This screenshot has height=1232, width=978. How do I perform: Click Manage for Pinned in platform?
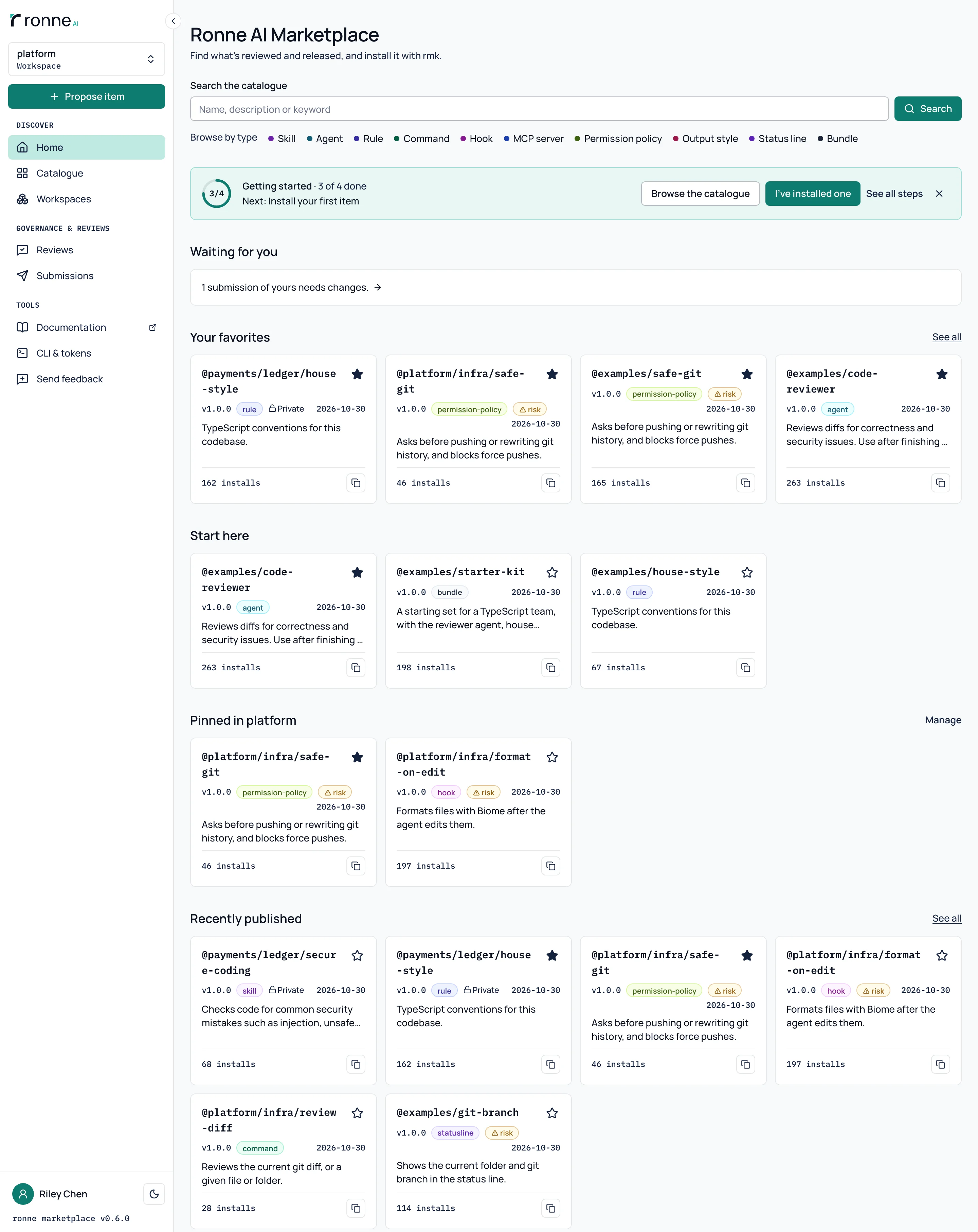[943, 720]
